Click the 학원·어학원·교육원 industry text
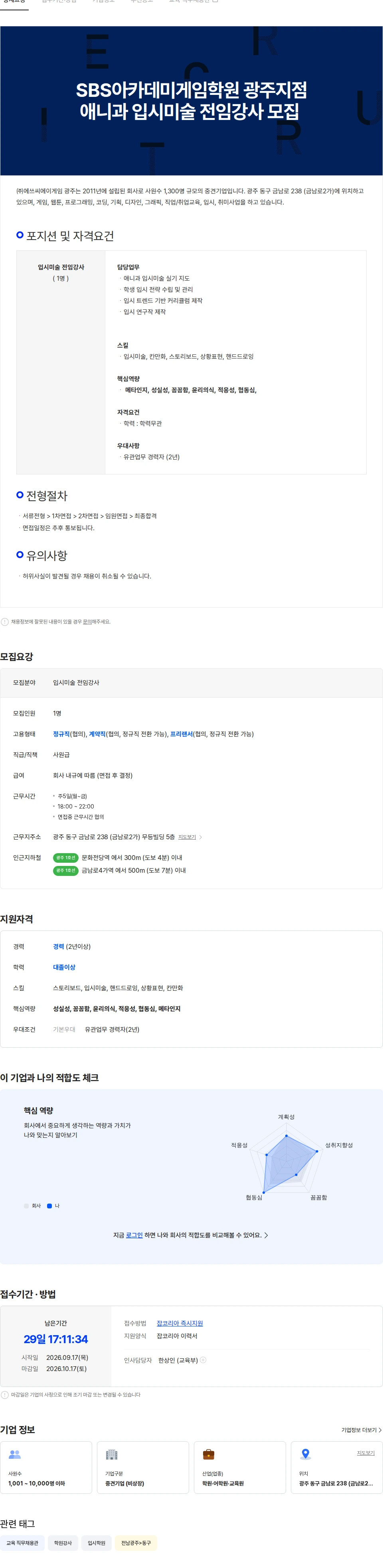 pos(223,1483)
